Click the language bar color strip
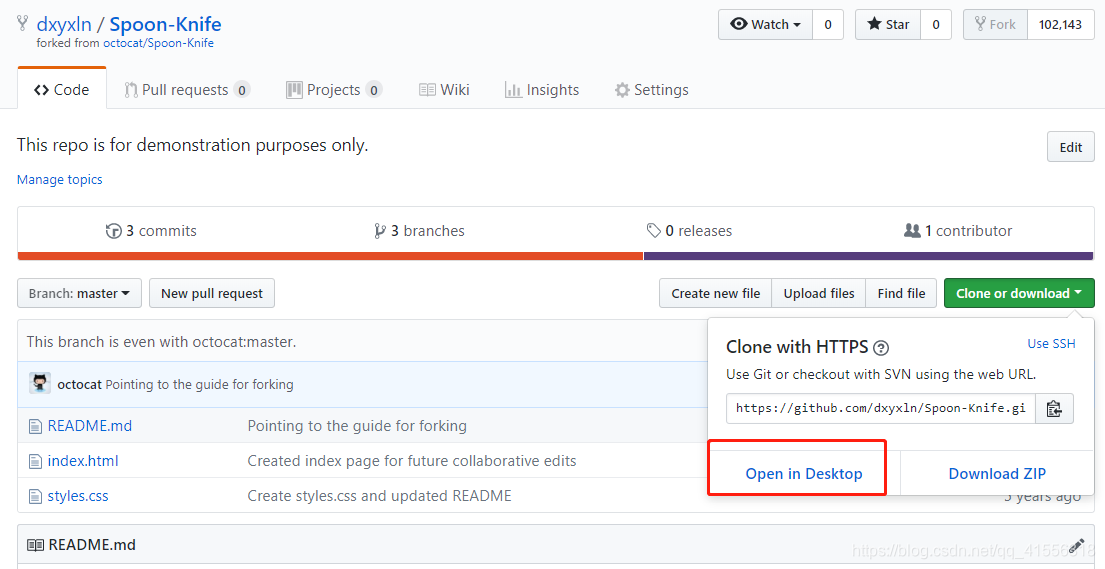This screenshot has width=1105, height=569. [555, 256]
